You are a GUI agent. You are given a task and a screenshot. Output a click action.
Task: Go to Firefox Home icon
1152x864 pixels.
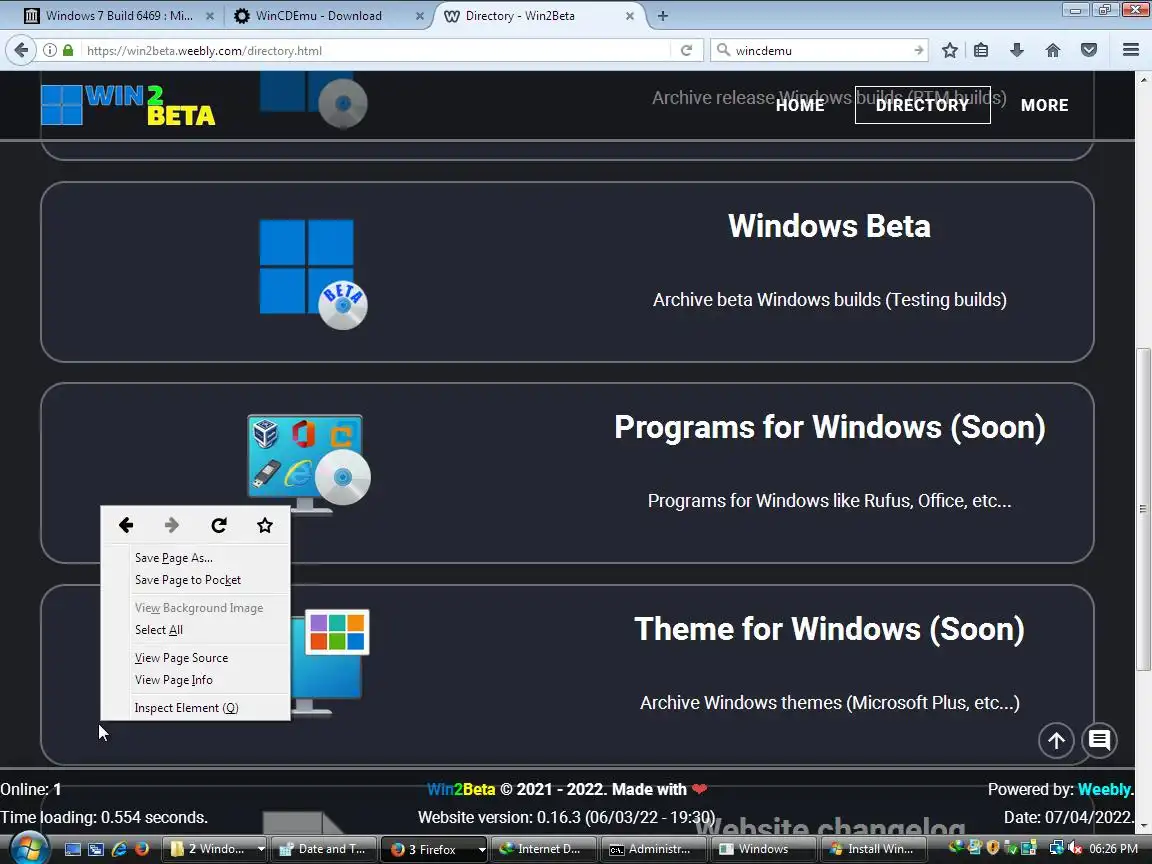1053,50
